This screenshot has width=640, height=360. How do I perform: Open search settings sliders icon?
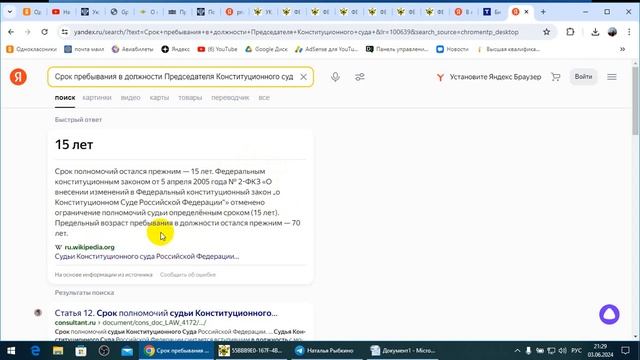(x=360, y=77)
